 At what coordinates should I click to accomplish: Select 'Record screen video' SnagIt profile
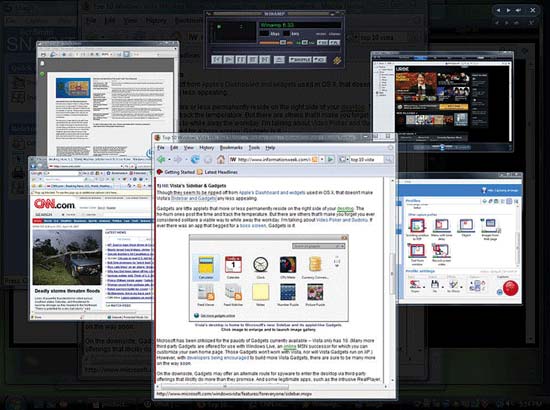point(441,254)
